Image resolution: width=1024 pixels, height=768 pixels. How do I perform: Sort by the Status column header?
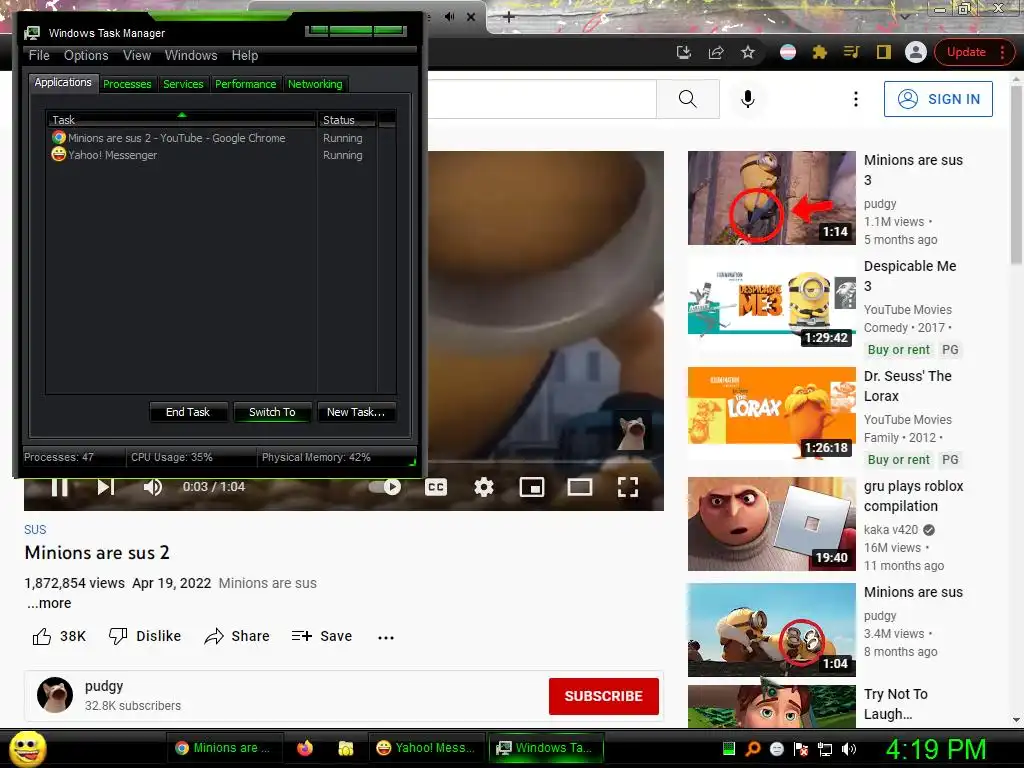(347, 120)
